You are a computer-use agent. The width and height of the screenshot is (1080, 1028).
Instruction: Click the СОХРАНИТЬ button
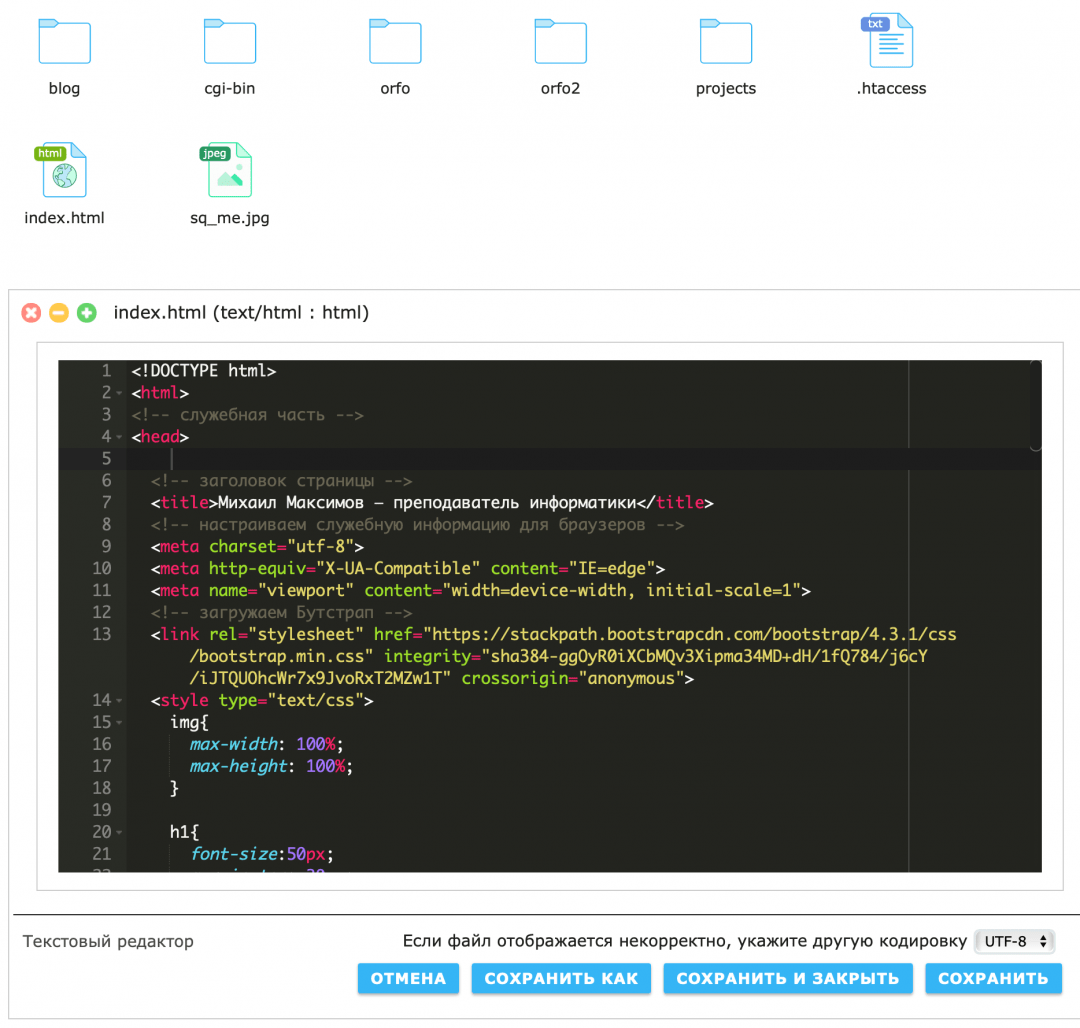click(x=992, y=979)
